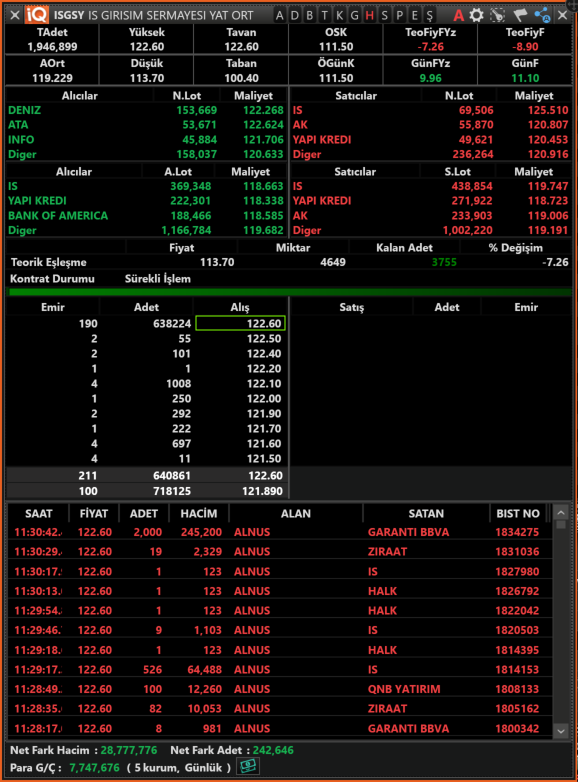This screenshot has height=782, width=578.
Task: Click the 121.50 bid price row
Action: click(x=147, y=458)
